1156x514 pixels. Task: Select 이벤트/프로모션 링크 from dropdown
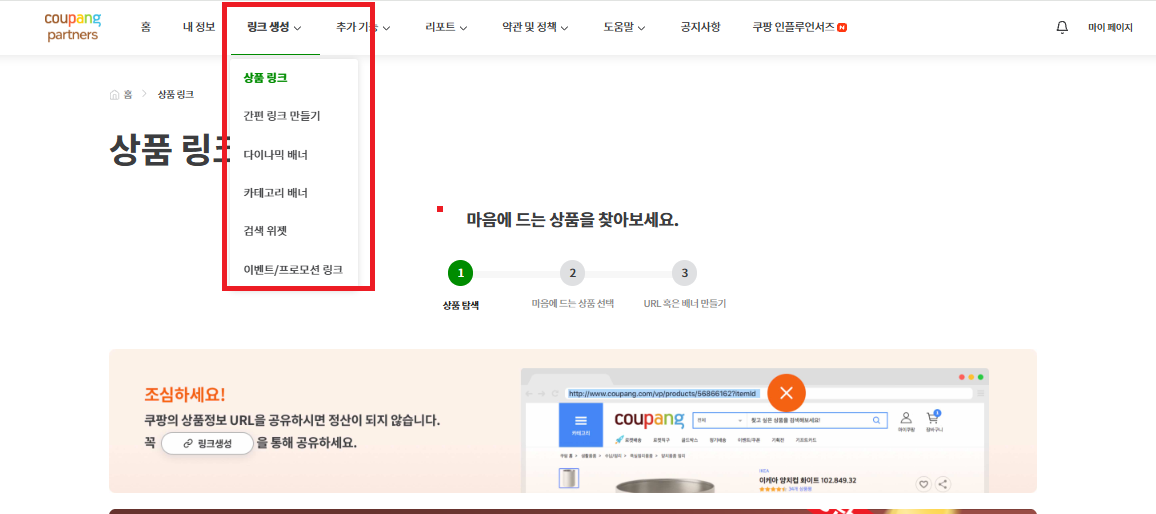tap(294, 269)
